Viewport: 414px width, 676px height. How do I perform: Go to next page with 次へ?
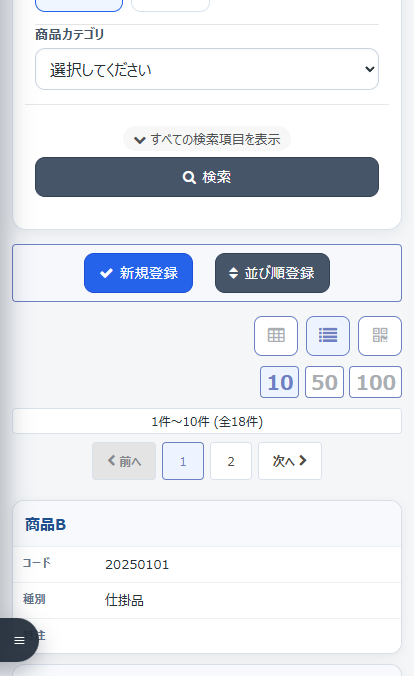(290, 461)
